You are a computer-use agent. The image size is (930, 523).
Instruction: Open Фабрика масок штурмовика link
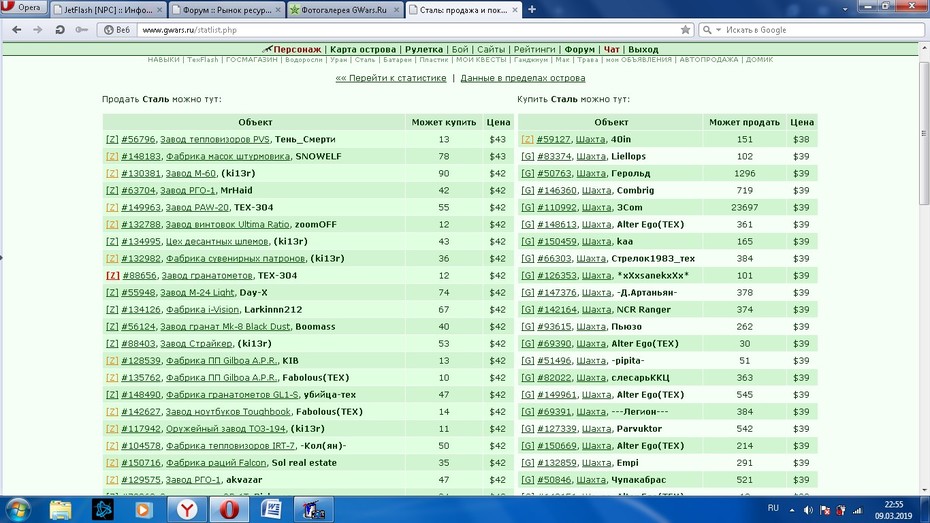(228, 156)
